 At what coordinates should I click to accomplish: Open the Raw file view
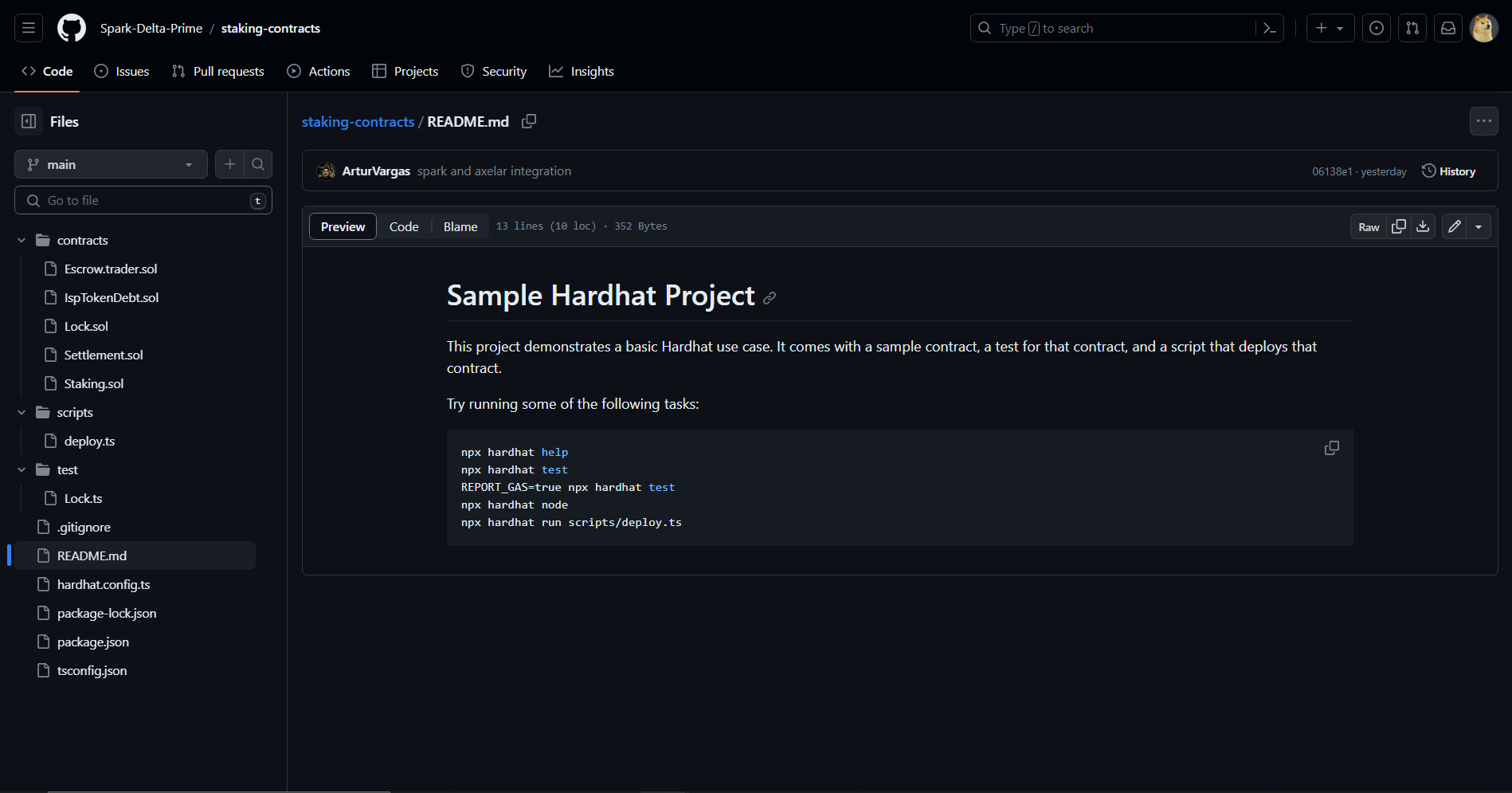(1369, 226)
